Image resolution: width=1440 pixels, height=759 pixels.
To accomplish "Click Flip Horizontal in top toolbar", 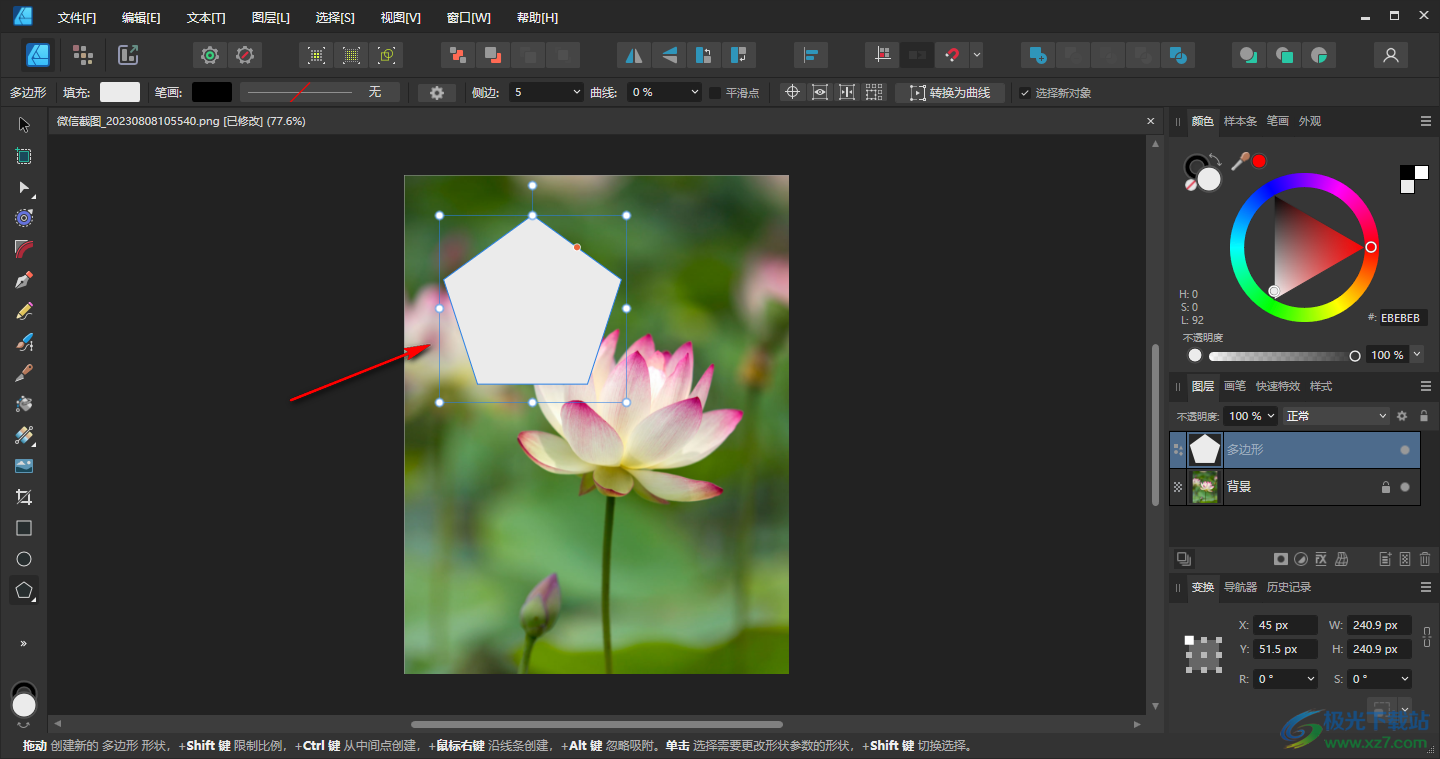I will point(634,55).
